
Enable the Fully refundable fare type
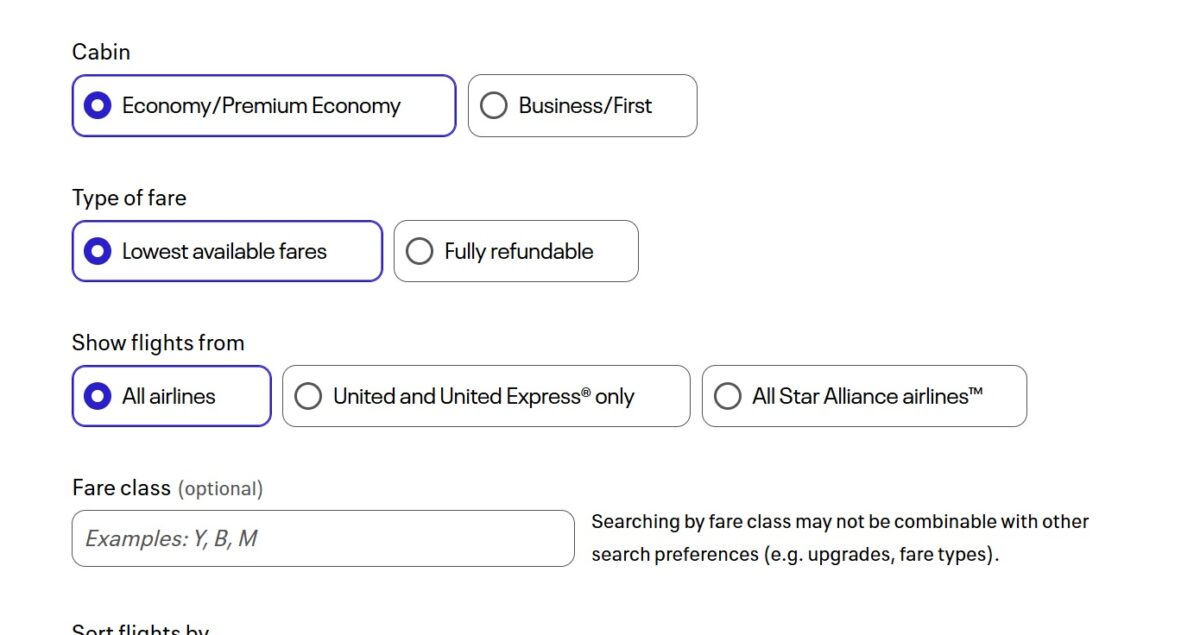click(x=516, y=251)
